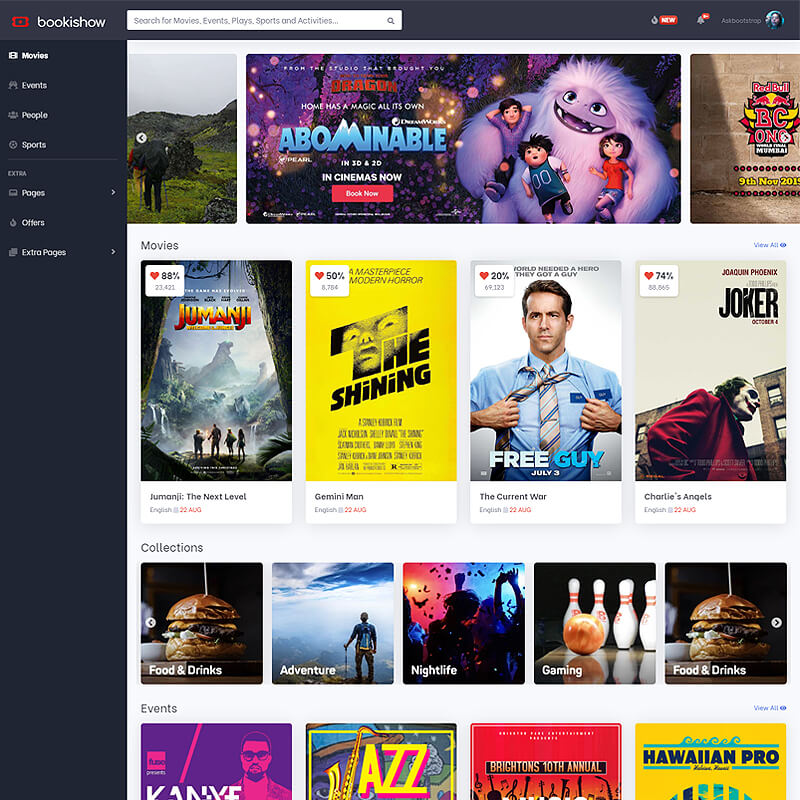Click the heart icon on Joker poster
Viewport: 800px width, 800px height.
(649, 276)
